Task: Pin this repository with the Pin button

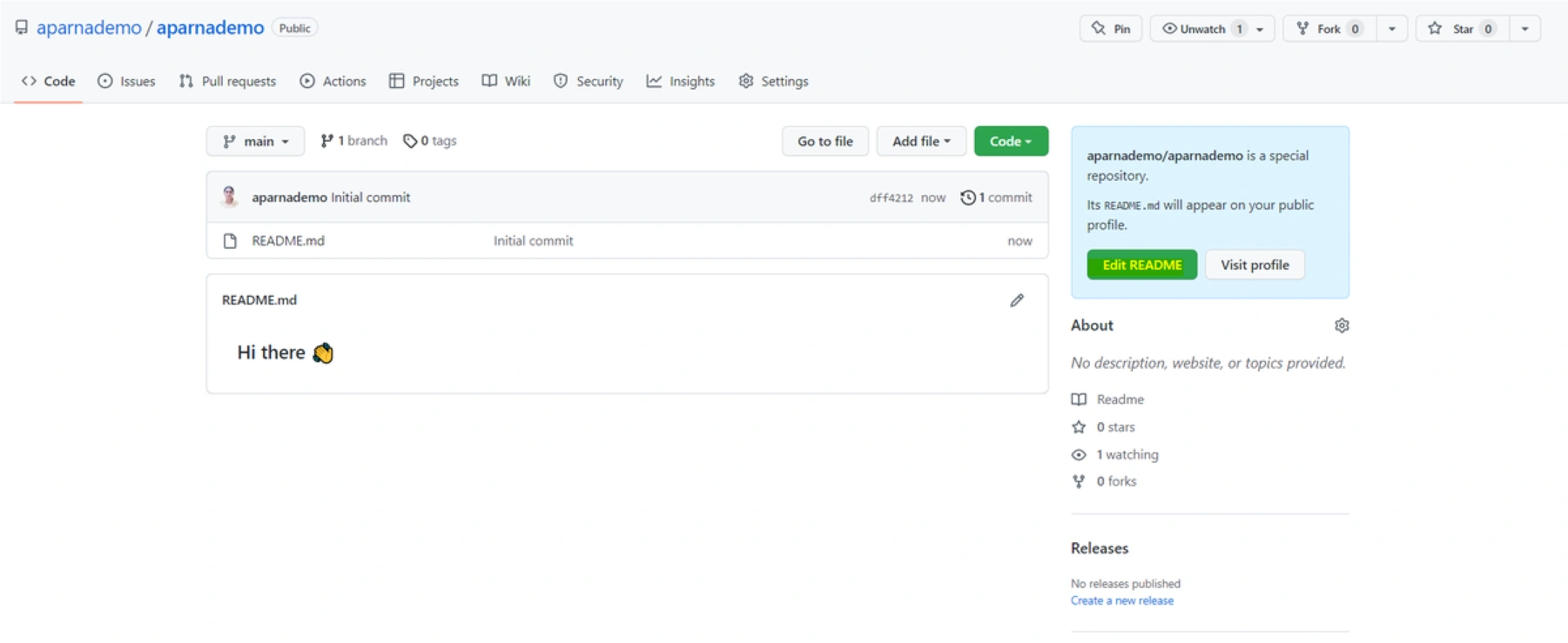Action: (1110, 29)
